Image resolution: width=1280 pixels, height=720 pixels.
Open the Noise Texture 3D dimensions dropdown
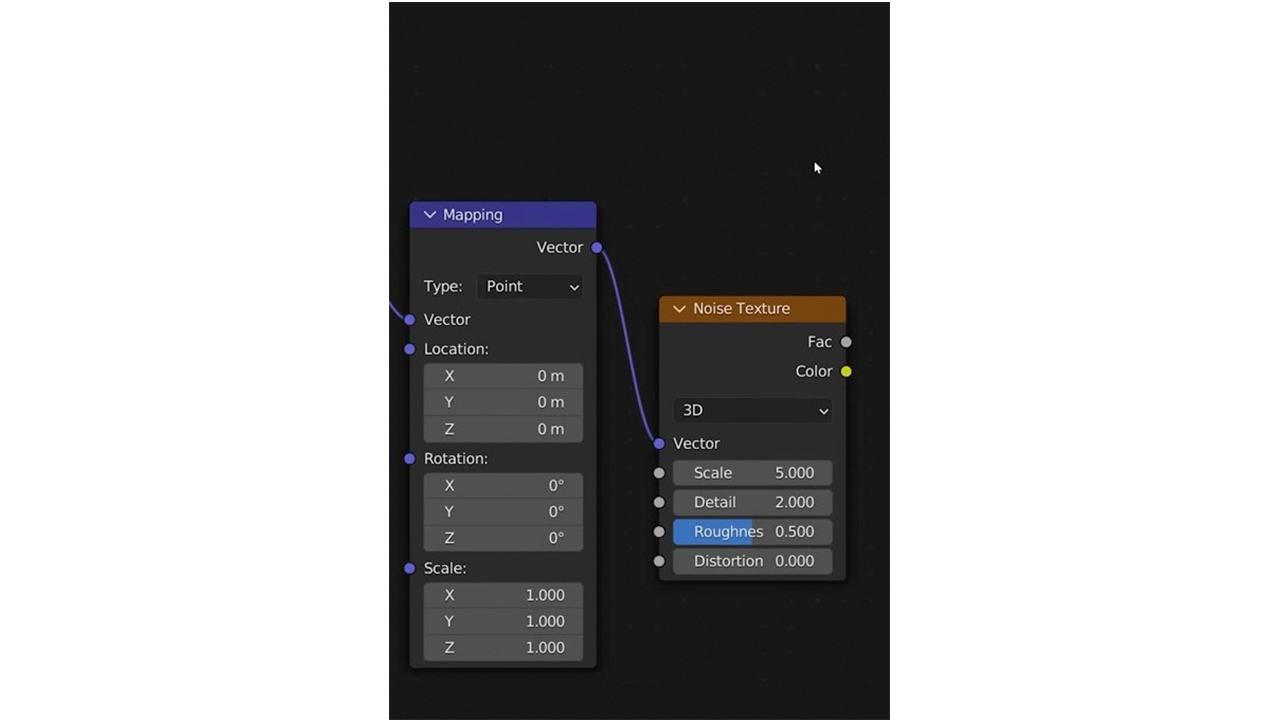752,410
